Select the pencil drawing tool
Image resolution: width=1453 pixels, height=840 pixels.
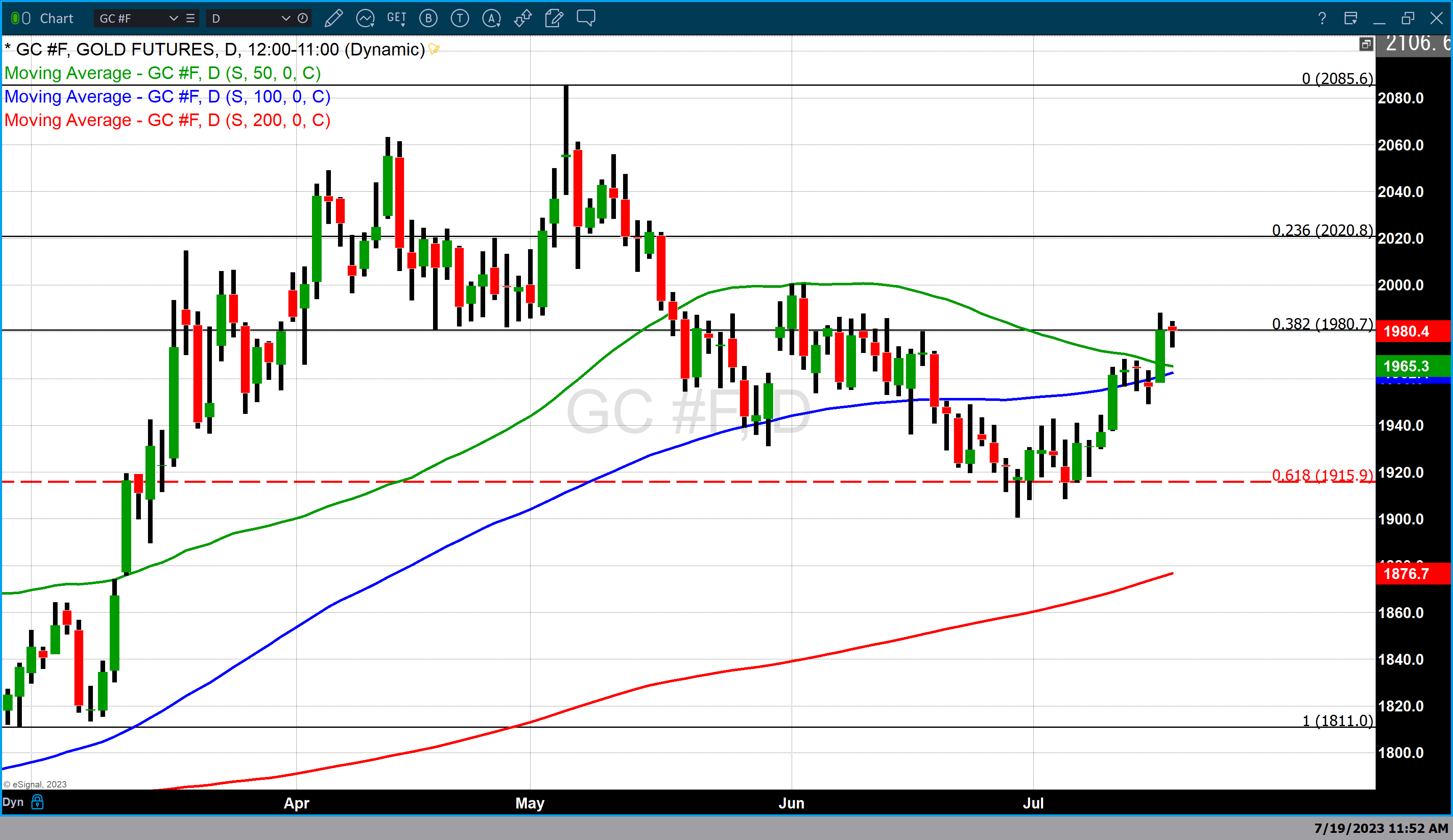click(333, 18)
